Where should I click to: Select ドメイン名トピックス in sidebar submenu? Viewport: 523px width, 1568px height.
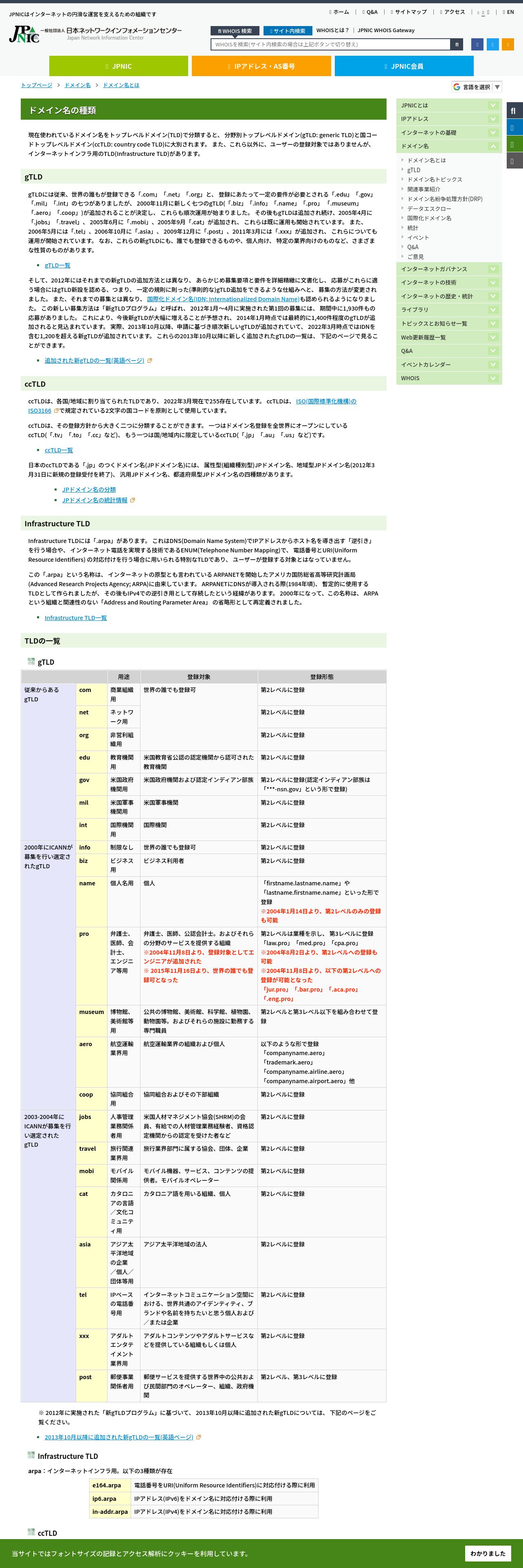435,180
